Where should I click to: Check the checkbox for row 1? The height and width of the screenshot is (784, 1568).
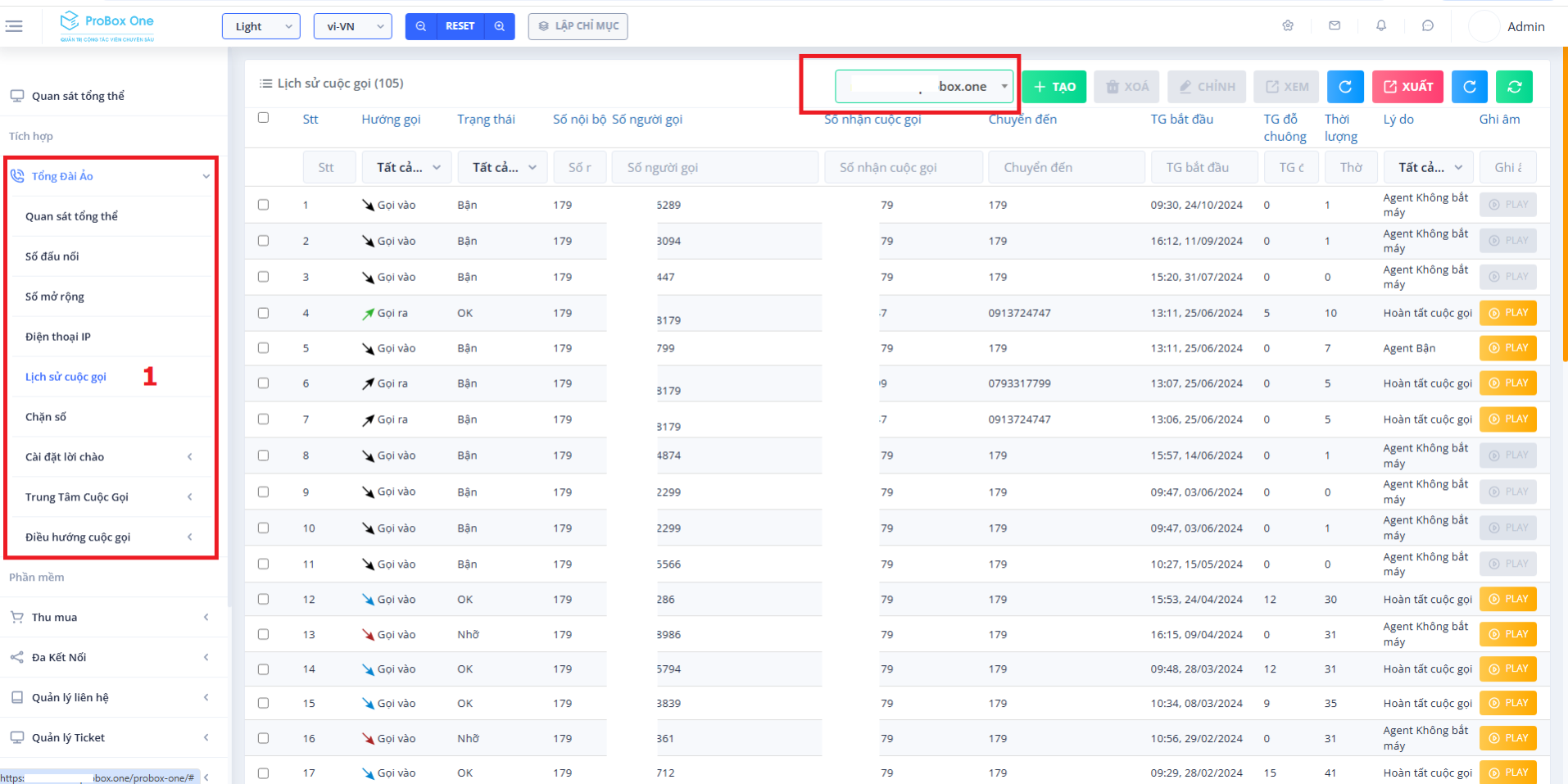click(x=263, y=205)
